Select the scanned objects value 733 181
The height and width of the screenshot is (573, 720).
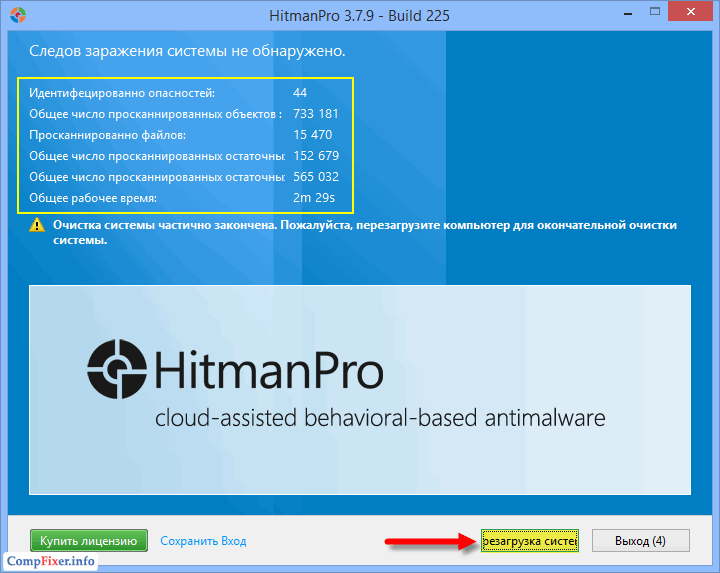click(316, 114)
